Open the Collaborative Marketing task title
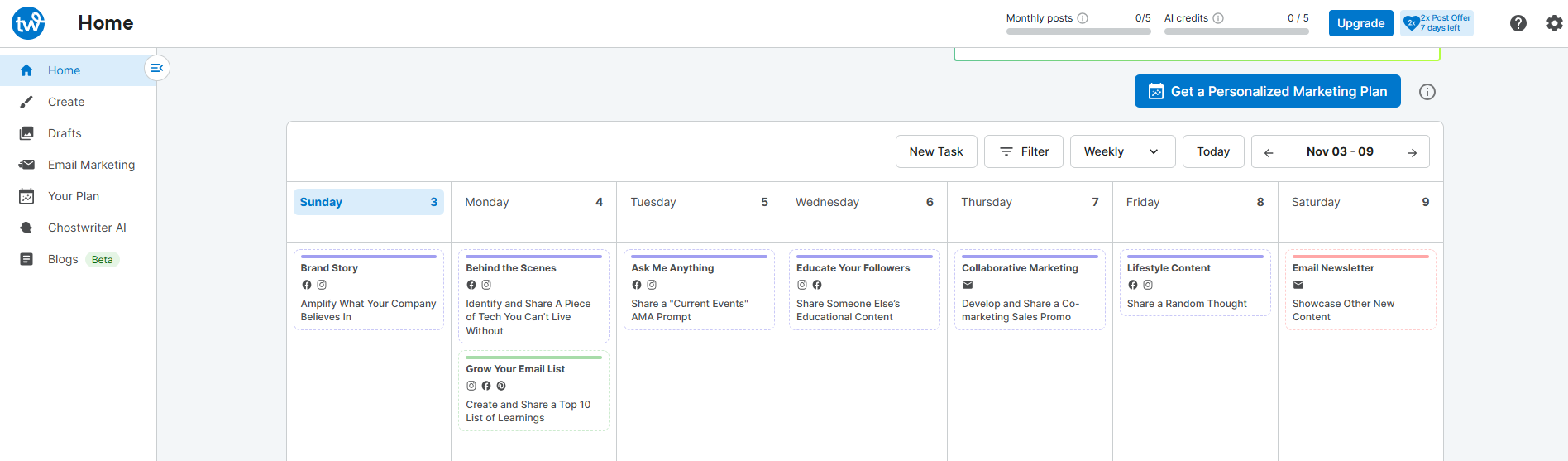Screen dimensions: 1568x461 (1020, 268)
